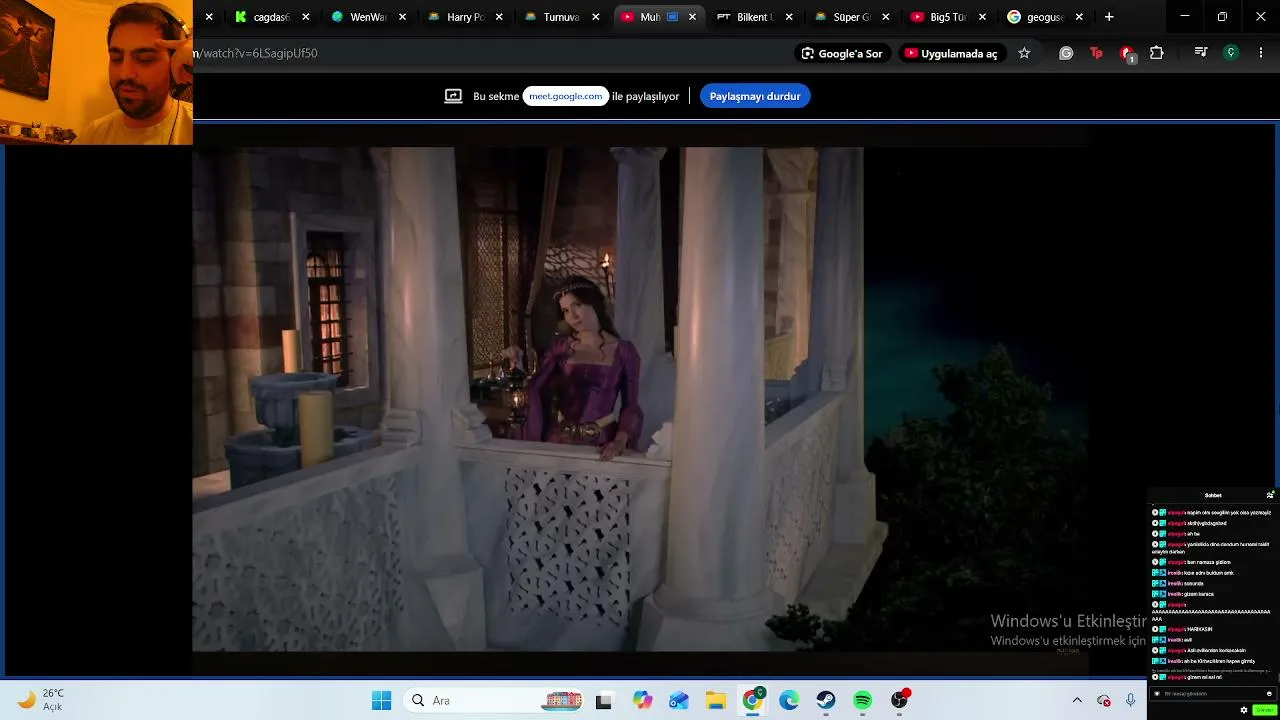Screen dimensions: 1280x720
Task: Click the meet.google.com sharing chip
Action: click(x=566, y=96)
